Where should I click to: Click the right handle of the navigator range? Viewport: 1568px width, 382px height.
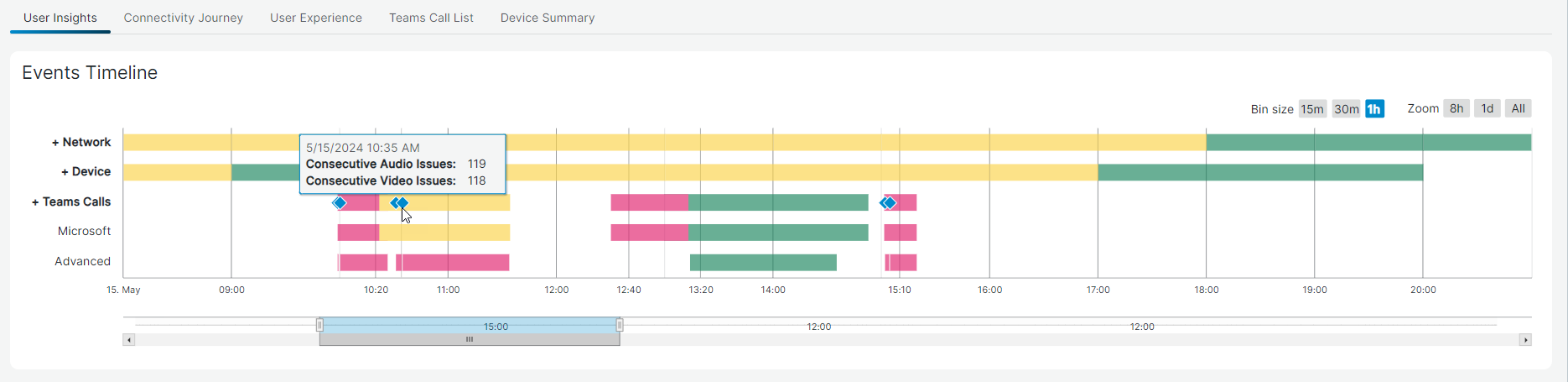pos(620,325)
